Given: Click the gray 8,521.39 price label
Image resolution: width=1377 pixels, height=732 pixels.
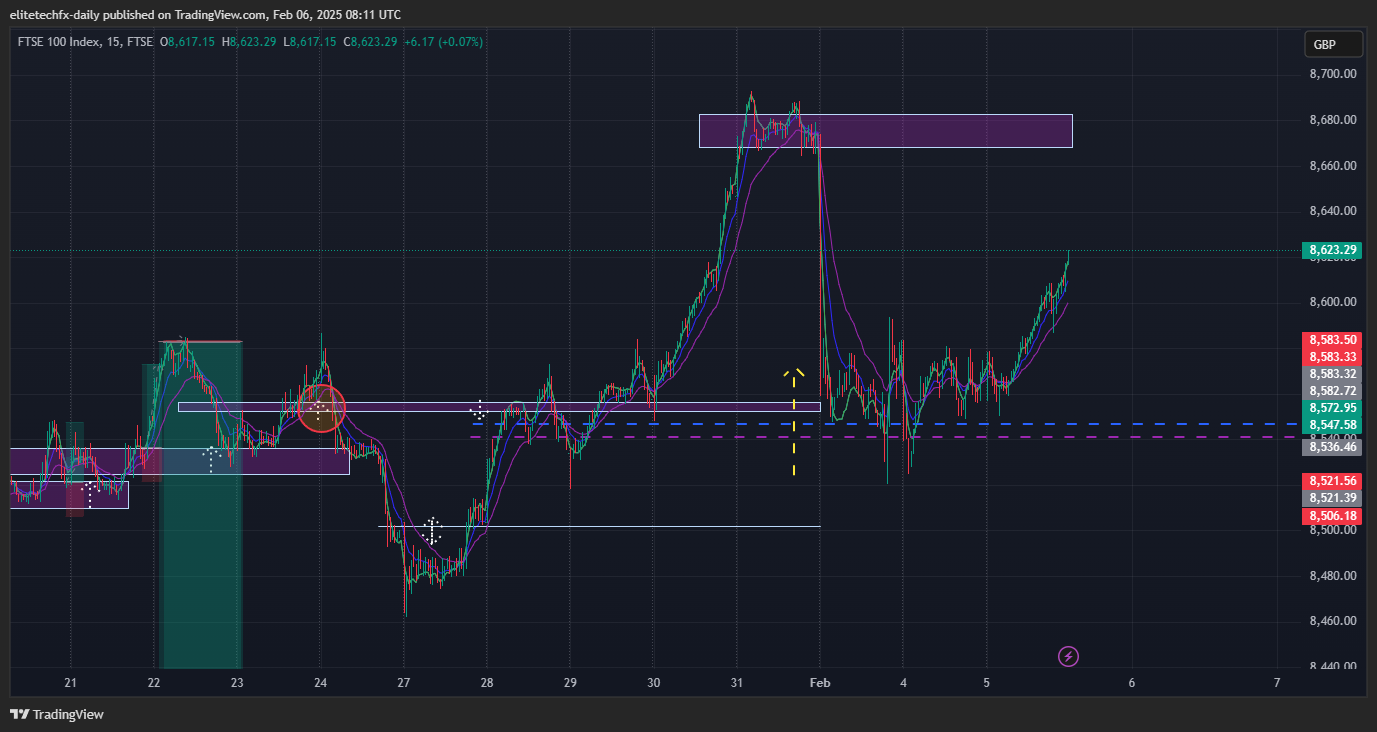Looking at the screenshot, I should pyautogui.click(x=1333, y=498).
